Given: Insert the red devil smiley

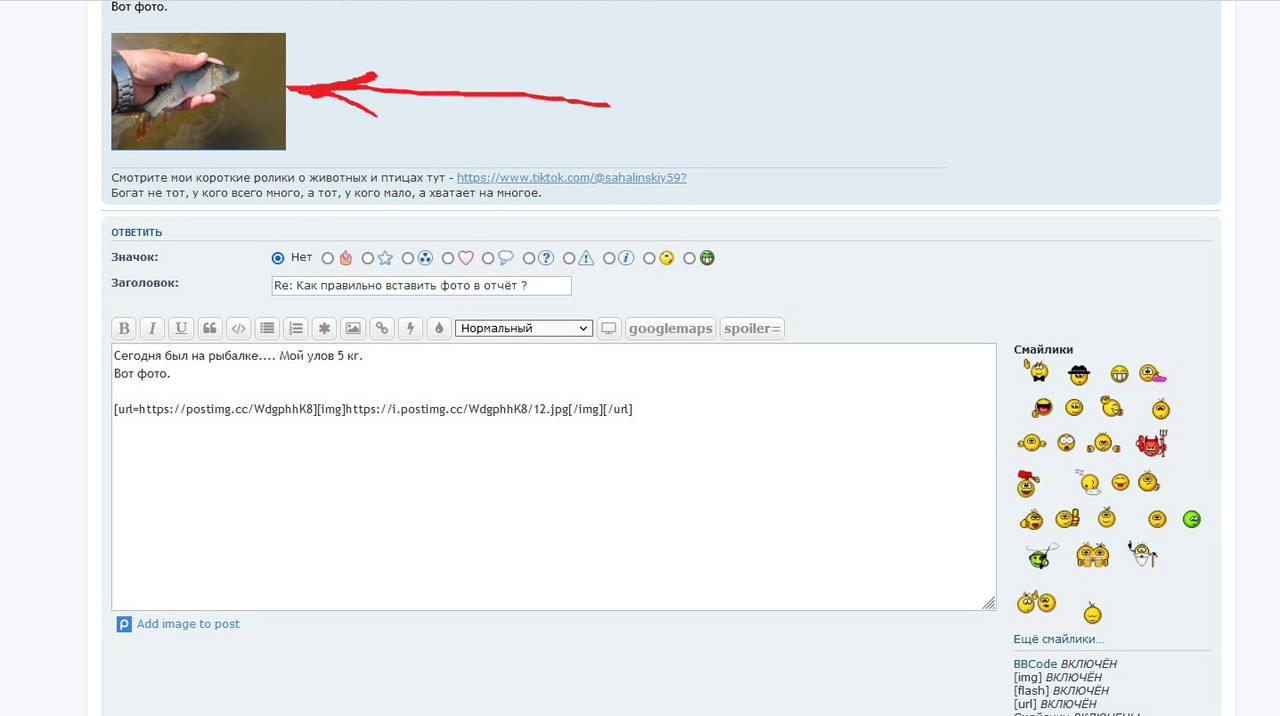Looking at the screenshot, I should [1152, 443].
